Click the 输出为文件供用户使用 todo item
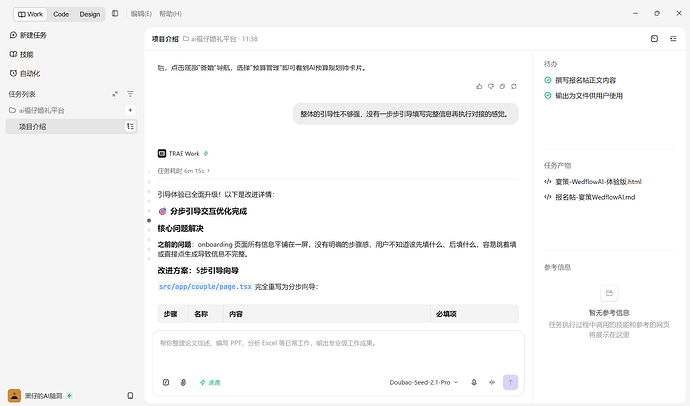Image resolution: width=690 pixels, height=406 pixels. 584,95
